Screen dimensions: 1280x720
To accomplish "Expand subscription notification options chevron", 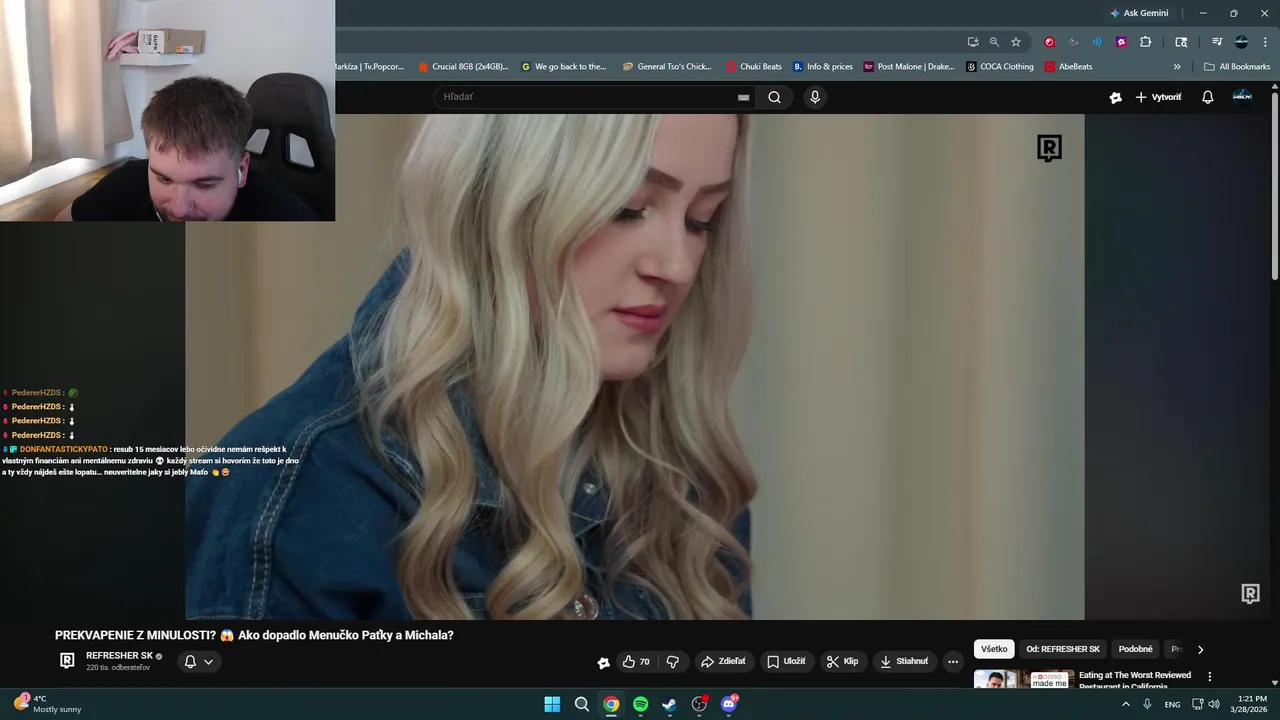I will pyautogui.click(x=208, y=661).
